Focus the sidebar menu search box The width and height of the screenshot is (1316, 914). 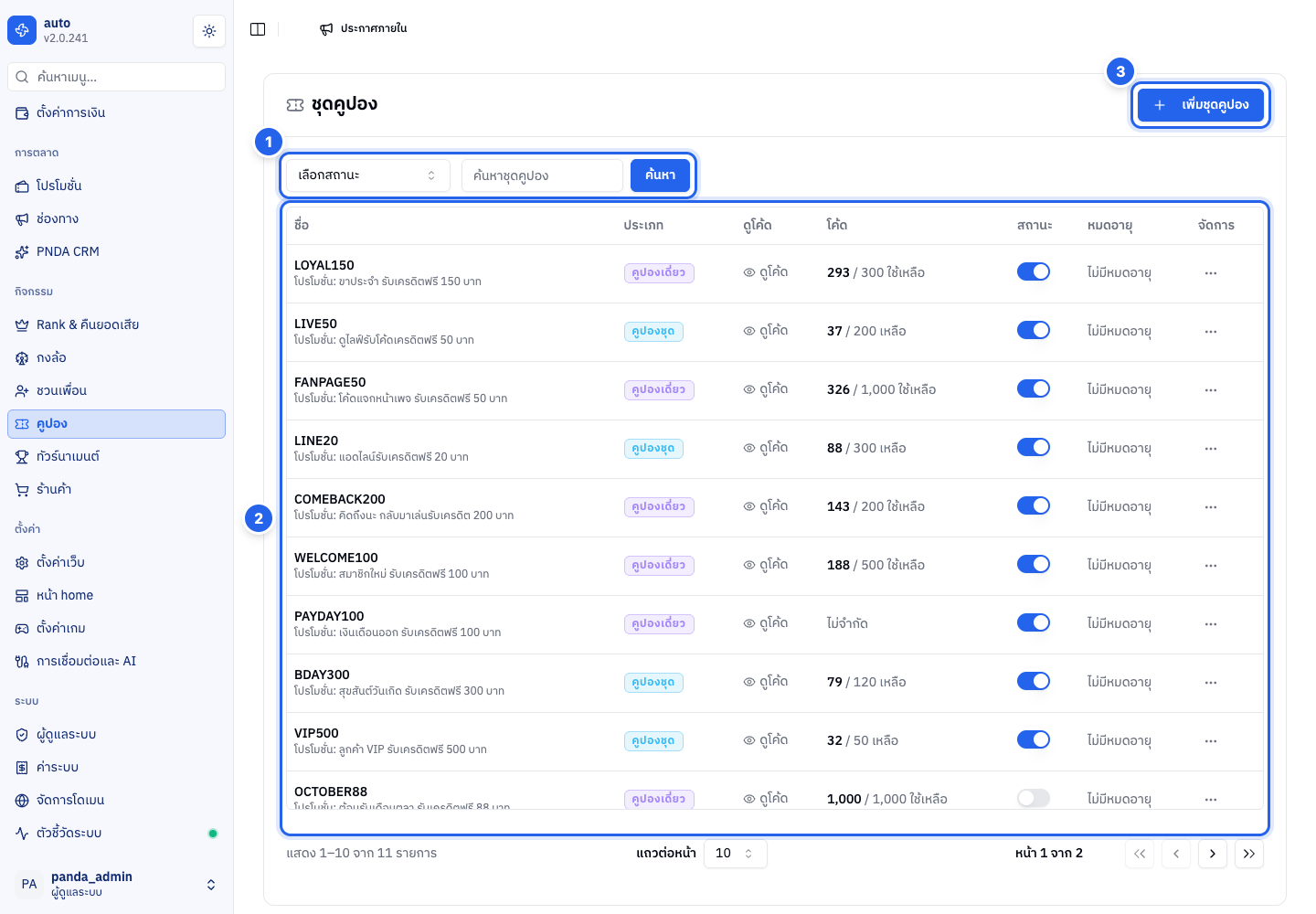pos(117,77)
